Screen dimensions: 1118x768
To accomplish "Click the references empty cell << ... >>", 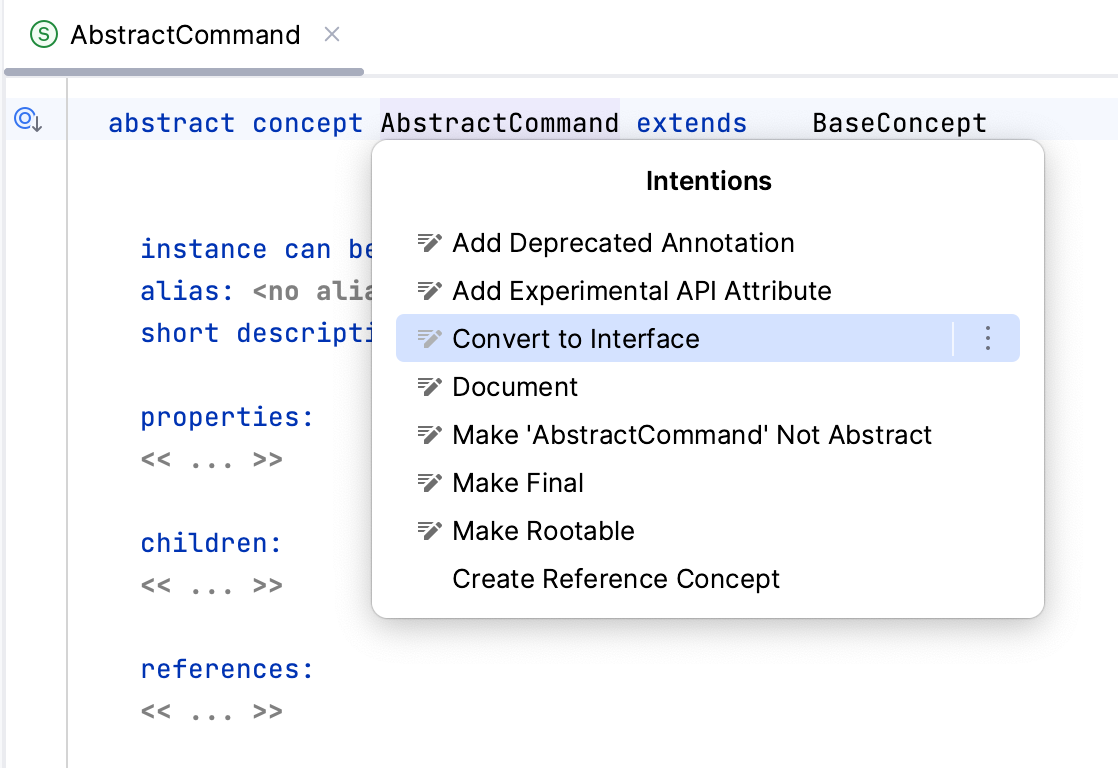I will 211,712.
